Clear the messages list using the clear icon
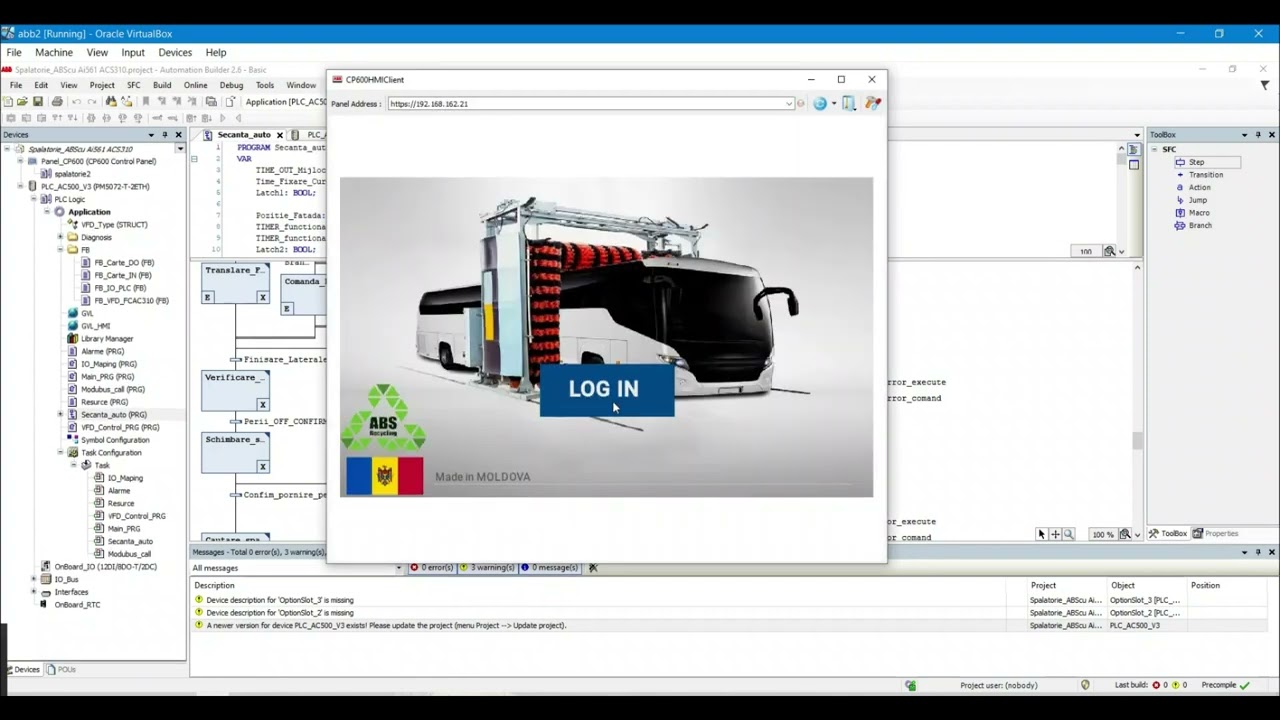1280x720 pixels. pos(593,568)
